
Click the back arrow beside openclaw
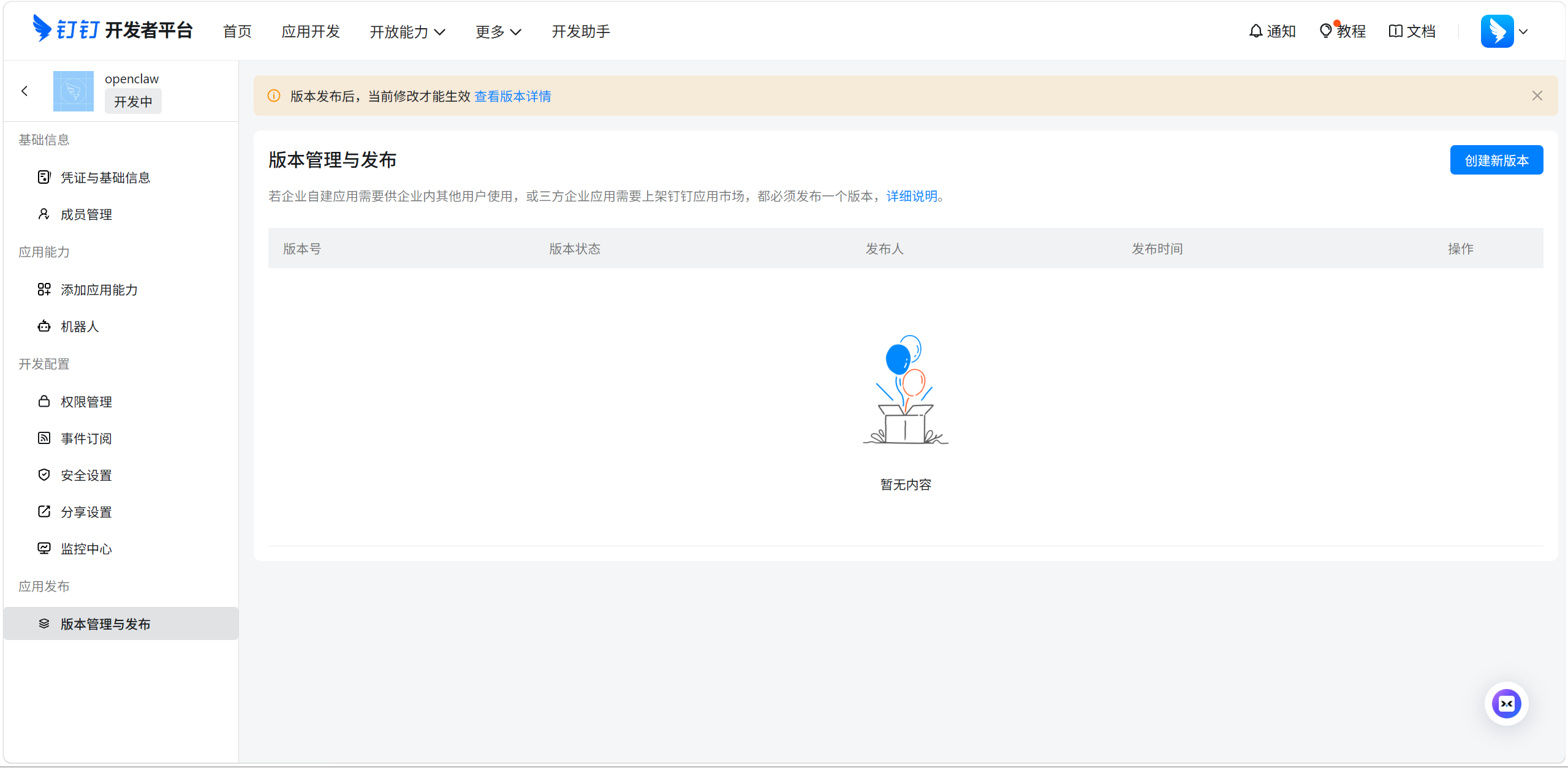pyautogui.click(x=25, y=91)
